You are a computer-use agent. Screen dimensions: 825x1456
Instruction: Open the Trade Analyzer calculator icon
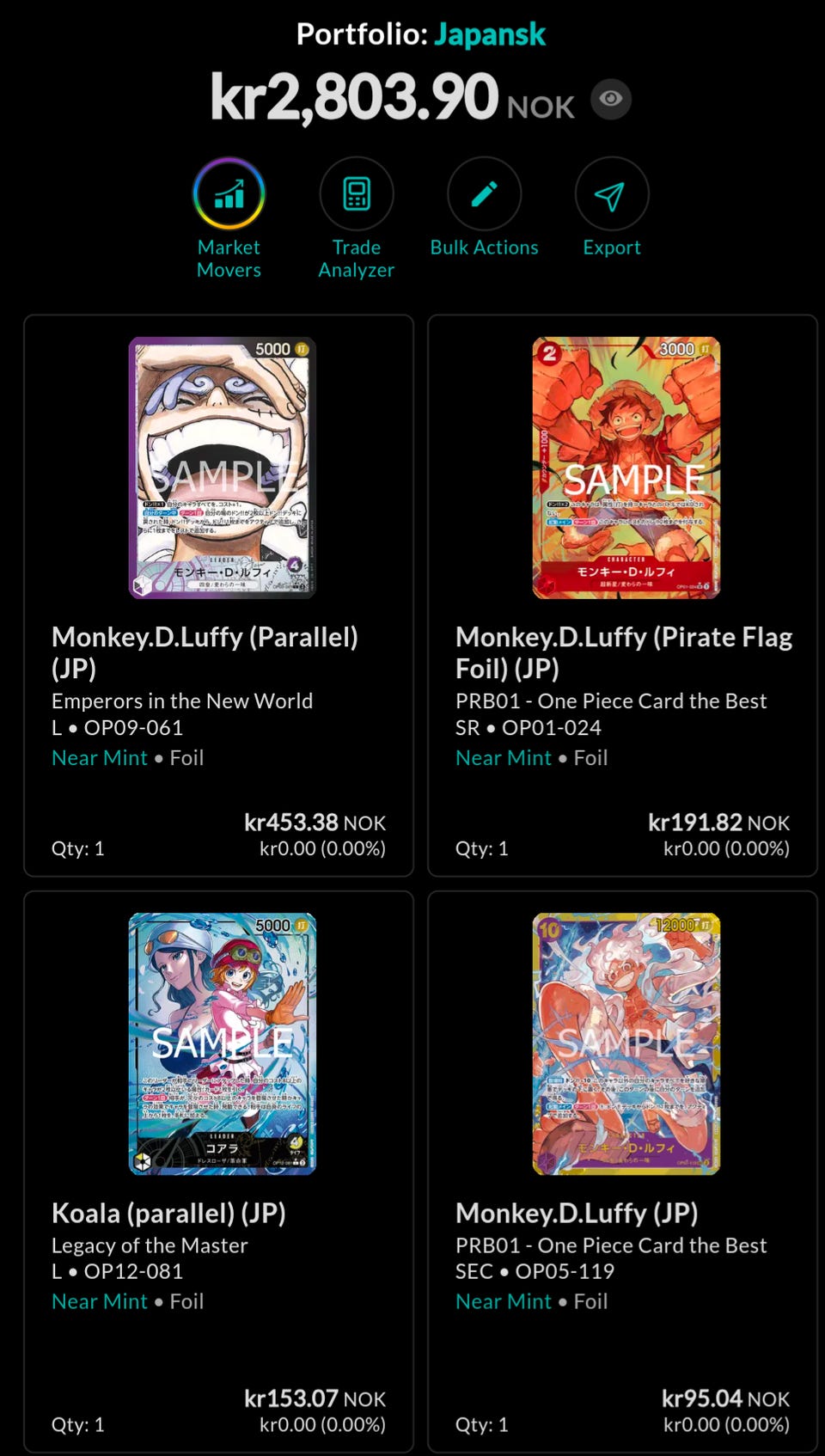(357, 193)
